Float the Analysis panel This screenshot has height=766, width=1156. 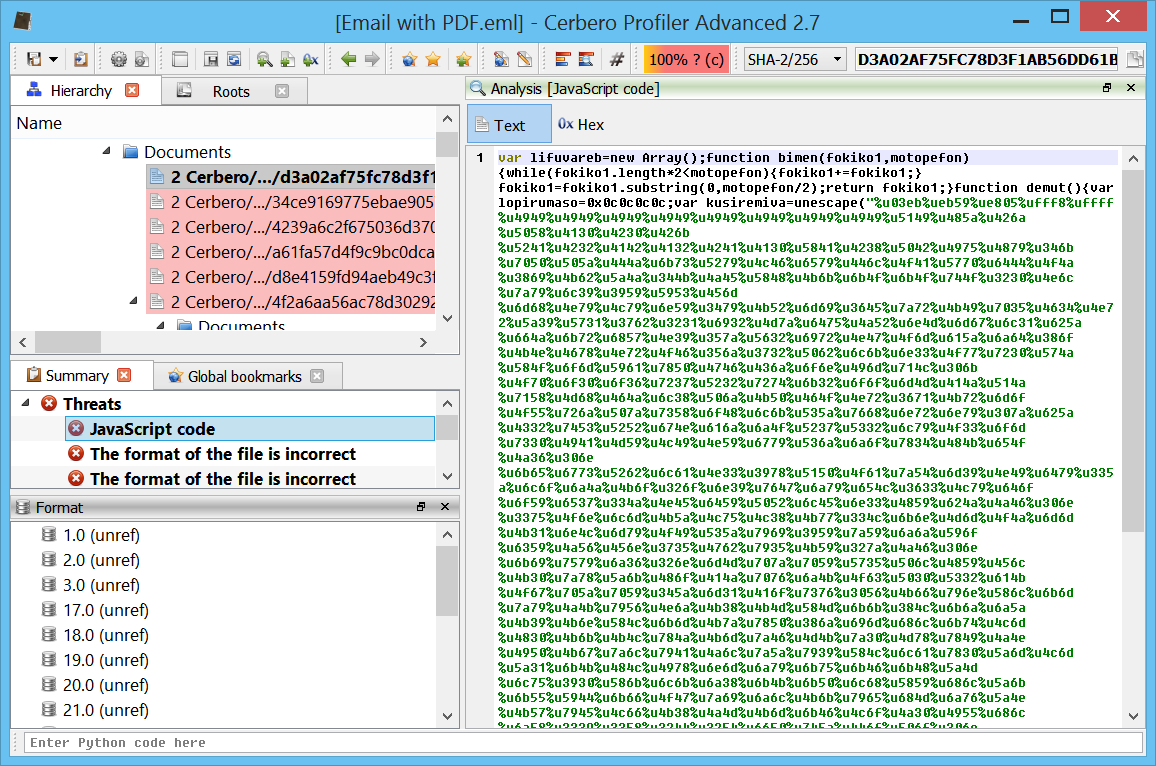click(1107, 88)
